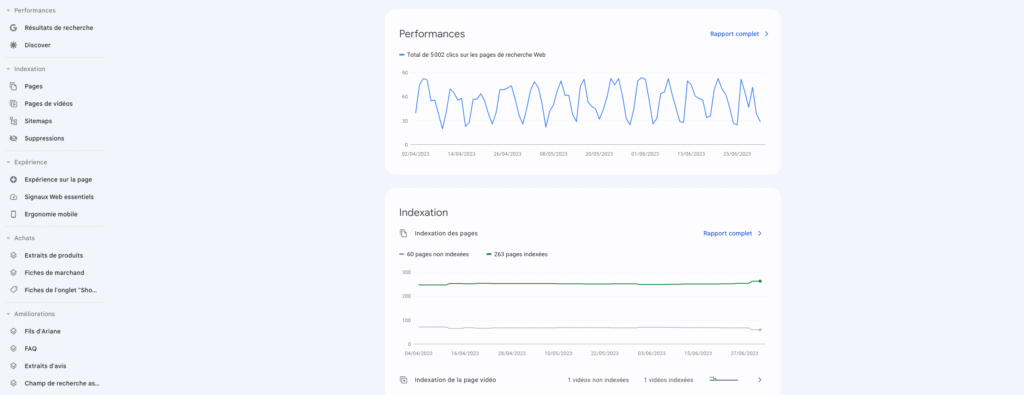This screenshot has height=395, width=1024.
Task: Open Signaux Web essentiels
Action: [x=59, y=197]
